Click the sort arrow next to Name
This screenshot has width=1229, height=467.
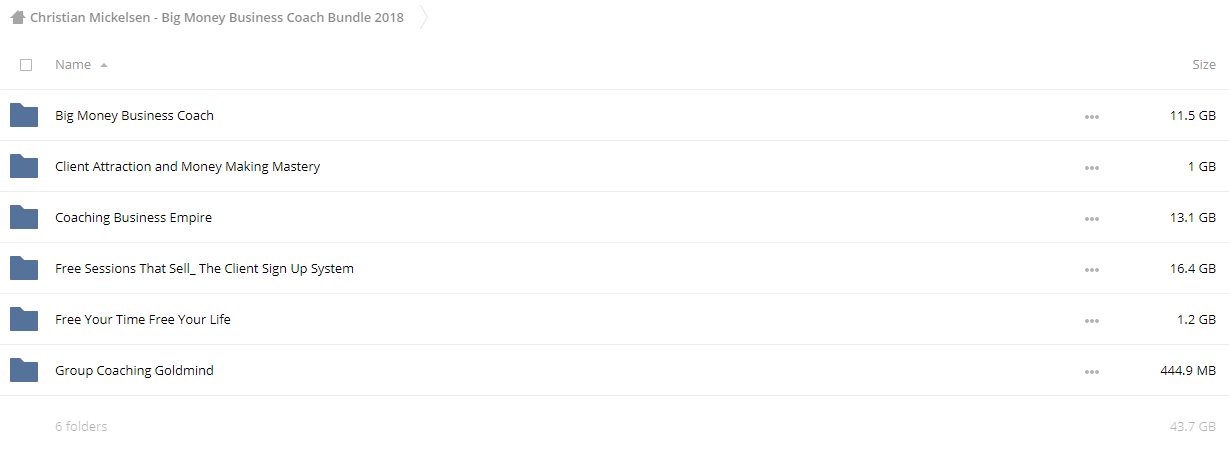[104, 65]
